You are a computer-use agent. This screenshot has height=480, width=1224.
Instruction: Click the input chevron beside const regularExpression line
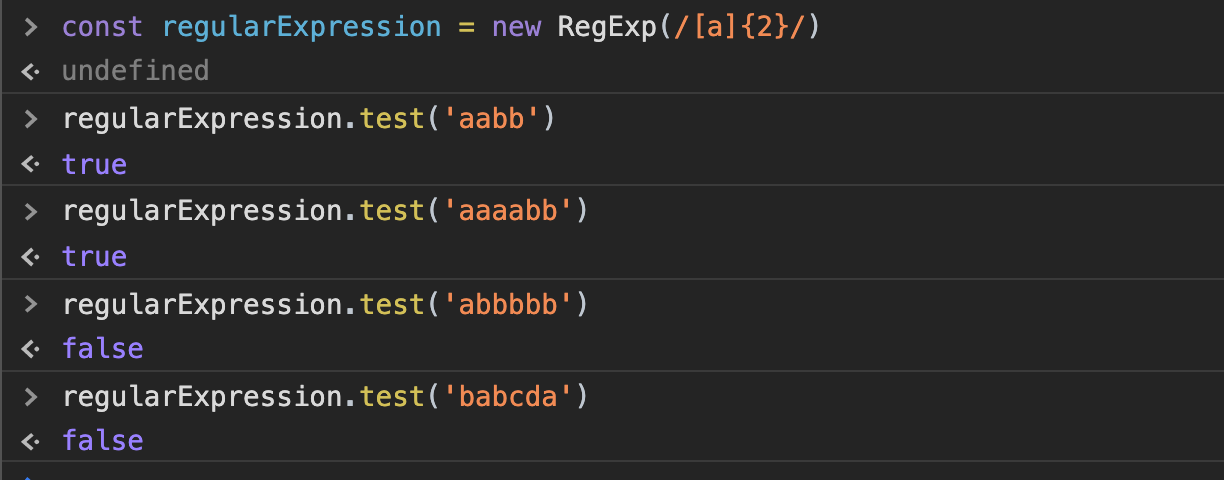click(31, 26)
